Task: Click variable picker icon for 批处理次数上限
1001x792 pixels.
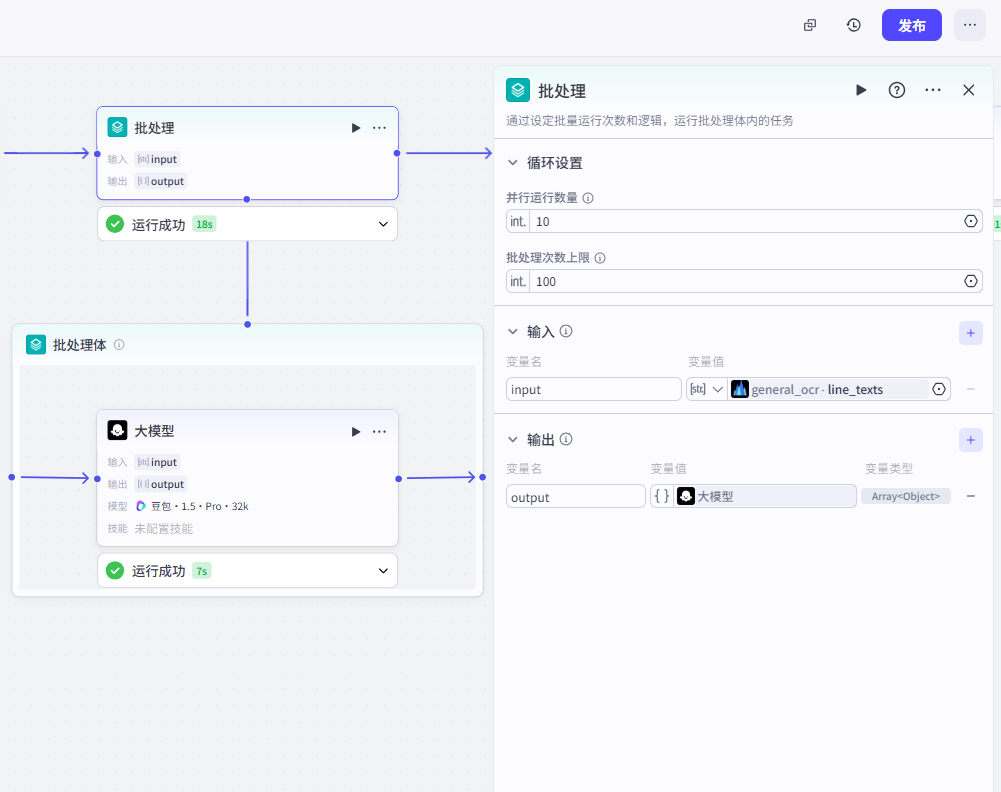Action: 970,281
